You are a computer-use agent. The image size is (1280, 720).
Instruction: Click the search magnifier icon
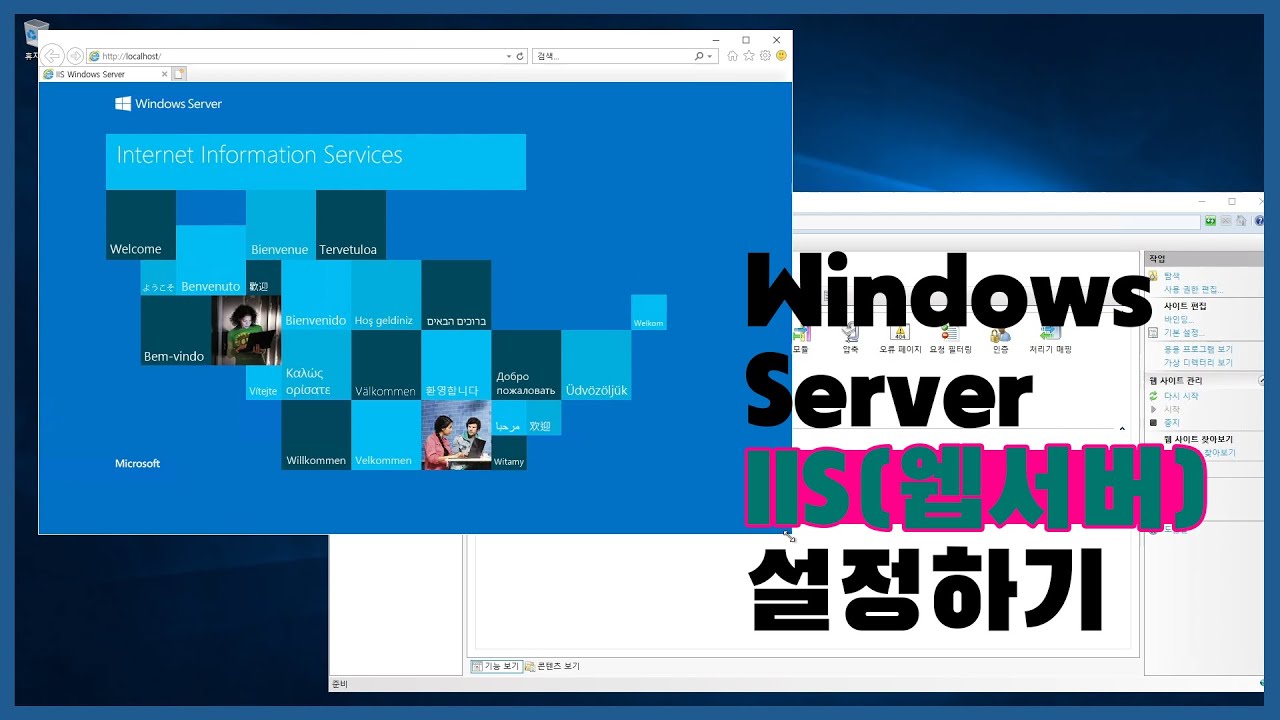700,56
